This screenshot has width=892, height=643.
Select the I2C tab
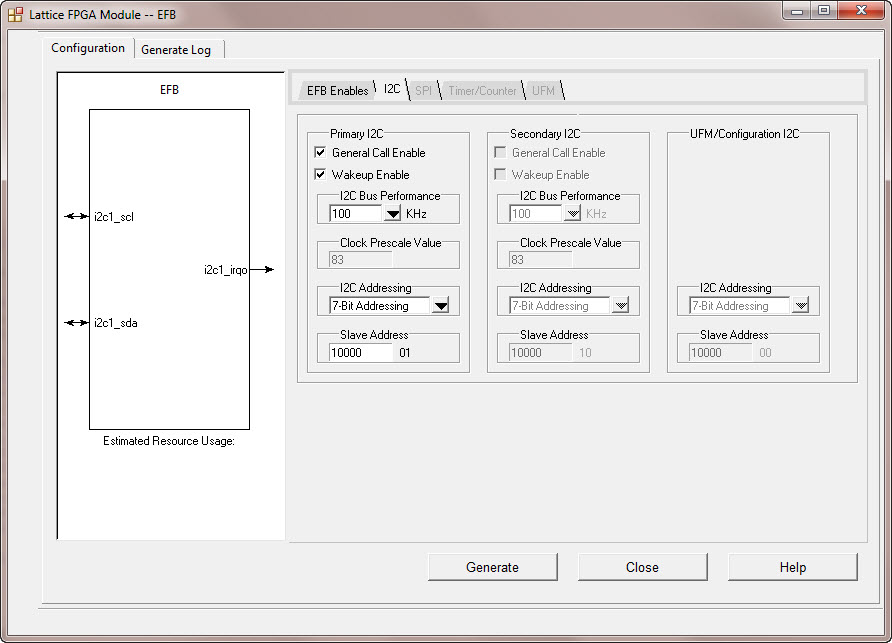click(392, 89)
